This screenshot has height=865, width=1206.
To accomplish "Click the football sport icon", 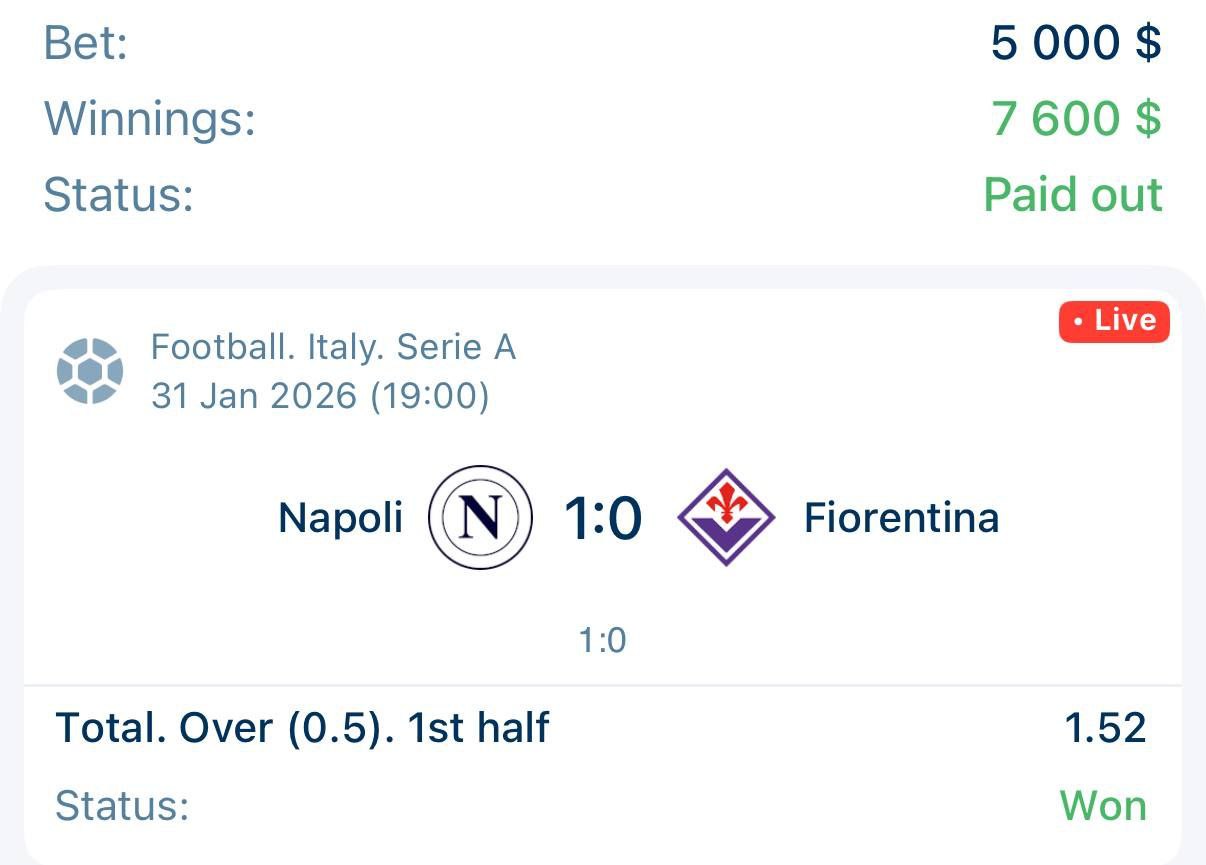I will (90, 371).
